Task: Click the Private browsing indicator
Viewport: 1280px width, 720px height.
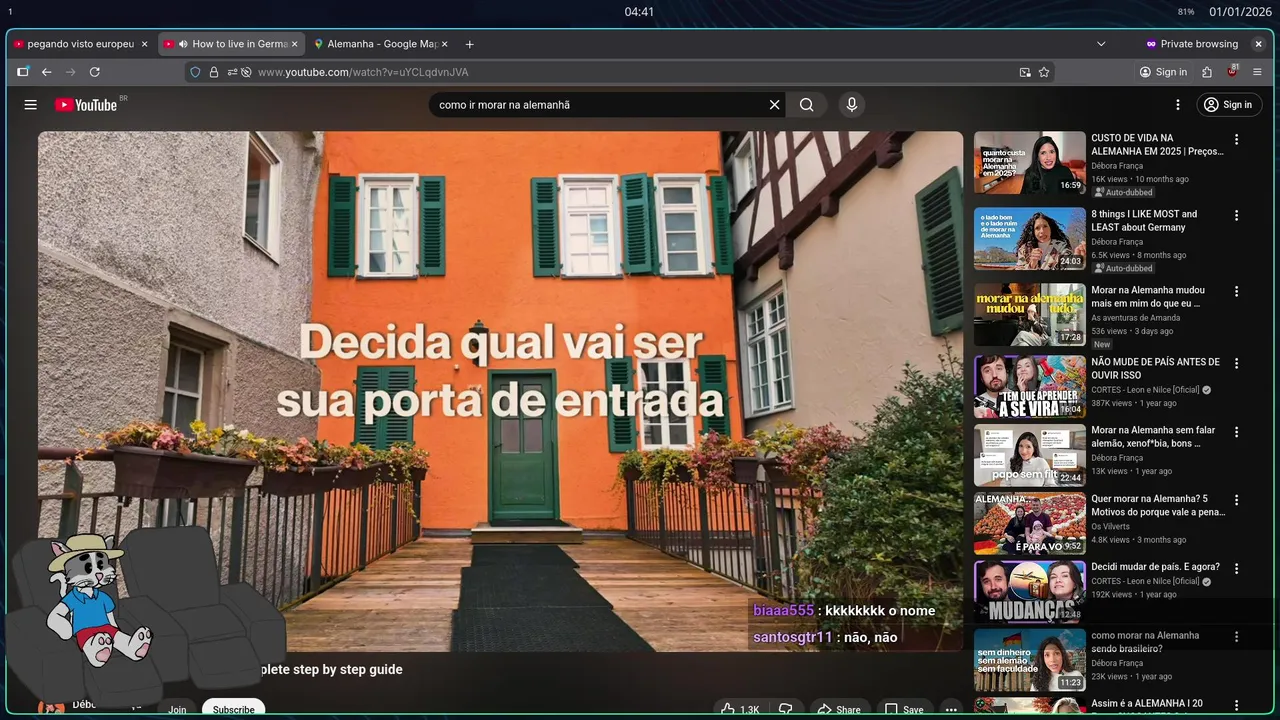Action: pos(1191,44)
